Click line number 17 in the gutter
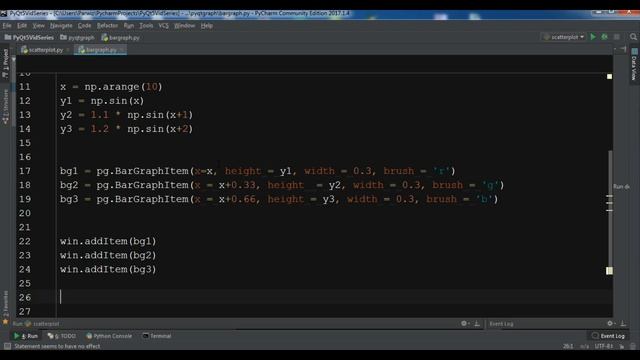Screen dimensions: 640x360 pos(25,171)
